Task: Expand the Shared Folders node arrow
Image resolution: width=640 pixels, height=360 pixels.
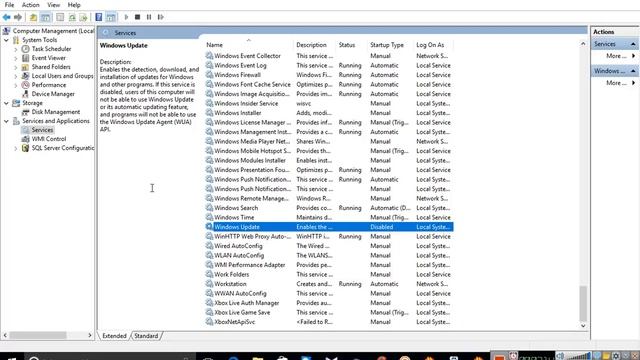Action: [16, 67]
